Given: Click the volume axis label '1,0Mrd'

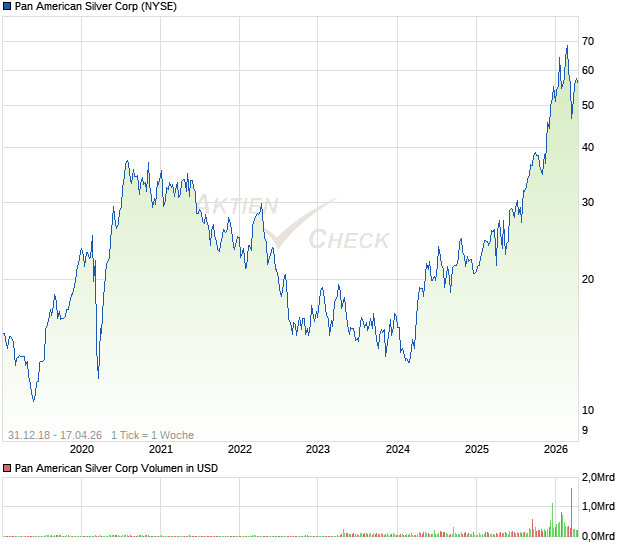Looking at the screenshot, I should click(598, 507).
